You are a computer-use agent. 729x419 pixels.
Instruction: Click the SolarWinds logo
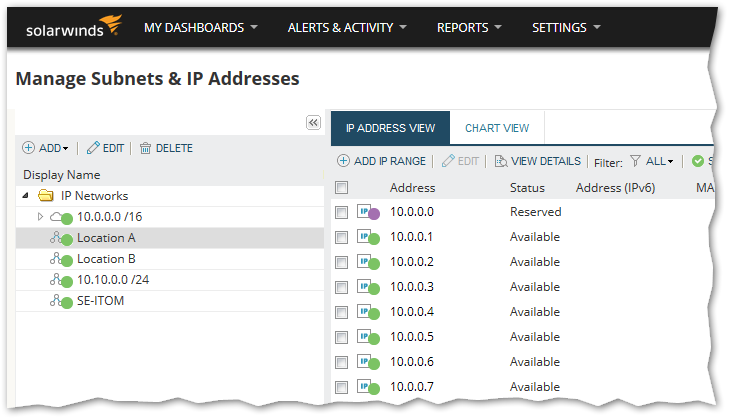click(x=74, y=27)
